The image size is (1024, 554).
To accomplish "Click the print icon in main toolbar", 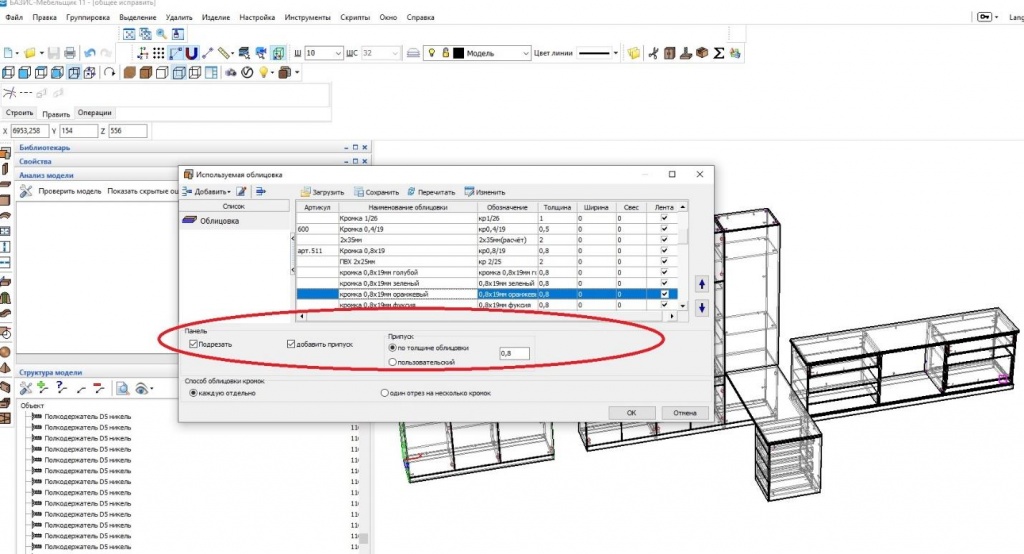I will [x=70, y=52].
